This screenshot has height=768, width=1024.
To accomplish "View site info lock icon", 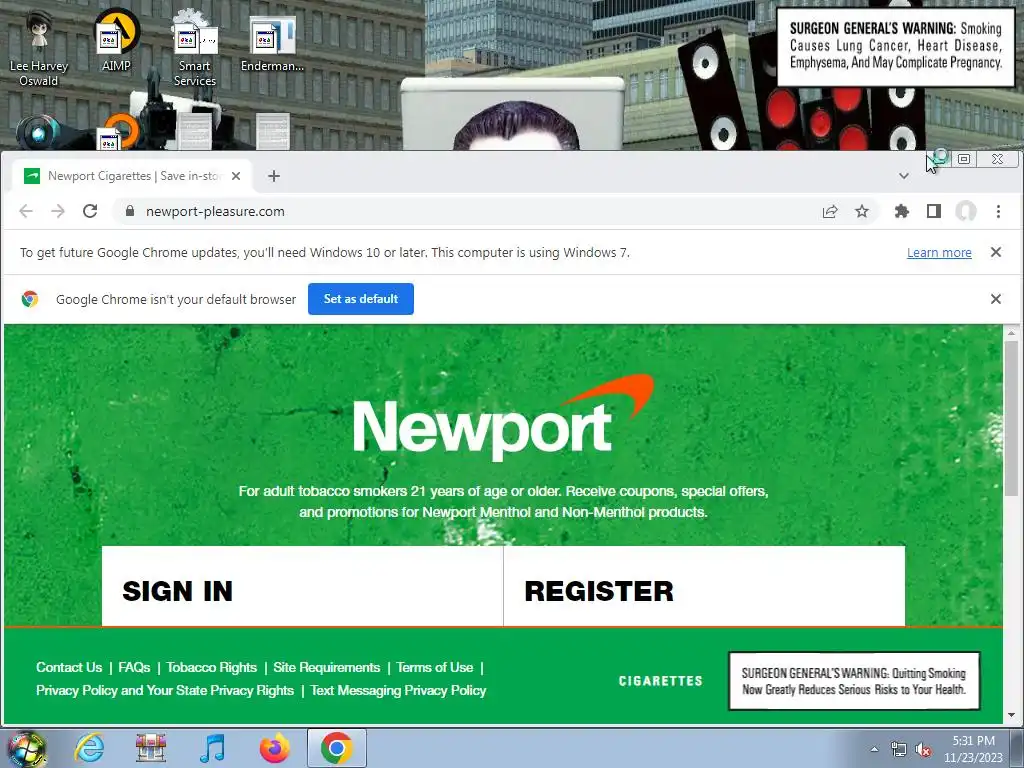I will 130,211.
